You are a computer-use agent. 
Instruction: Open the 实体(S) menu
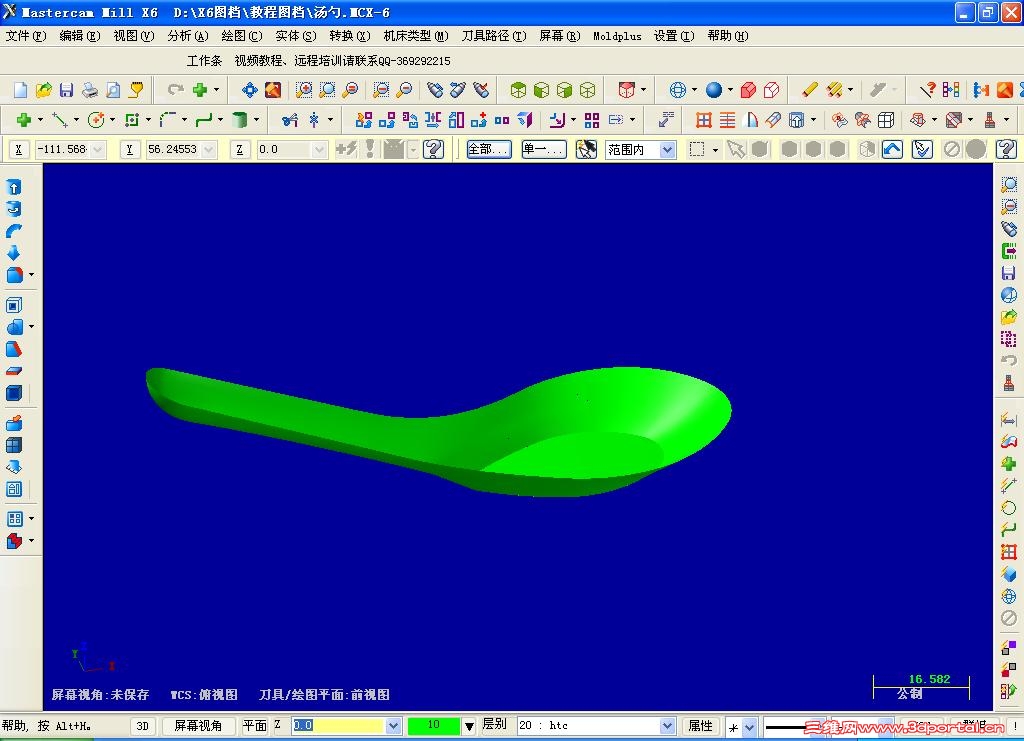coord(296,36)
